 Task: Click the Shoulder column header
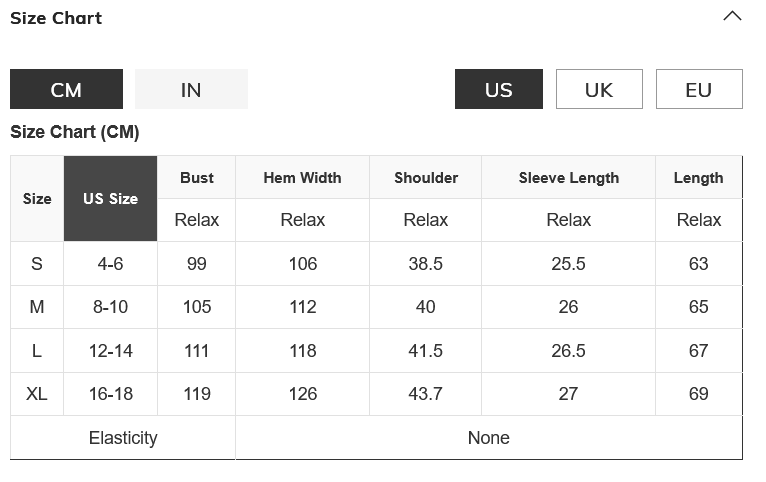pos(425,178)
